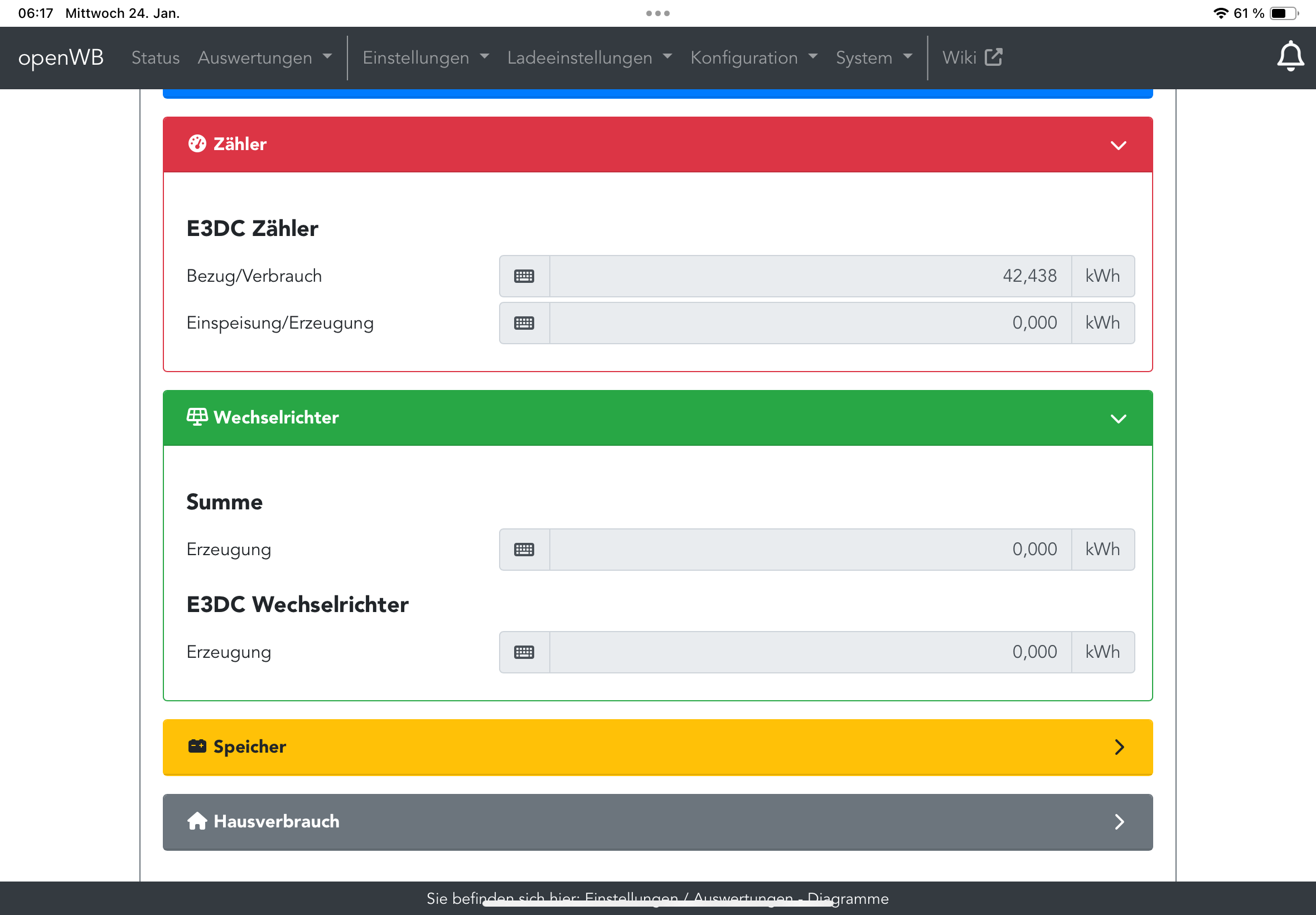Expand the Speicher section
Image resolution: width=1316 pixels, height=915 pixels.
(x=1119, y=747)
